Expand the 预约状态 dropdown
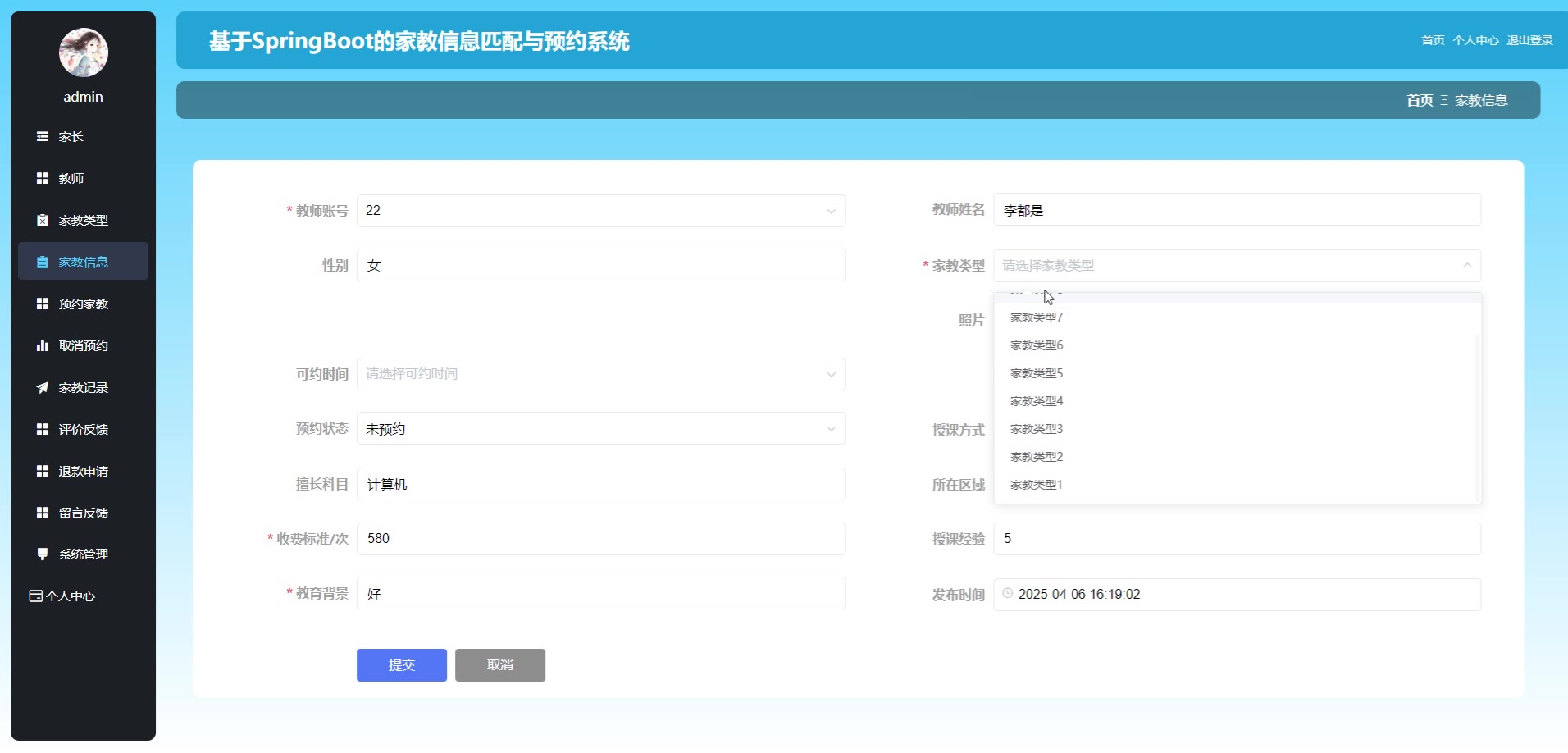Image resolution: width=1568 pixels, height=753 pixels. coord(831,429)
